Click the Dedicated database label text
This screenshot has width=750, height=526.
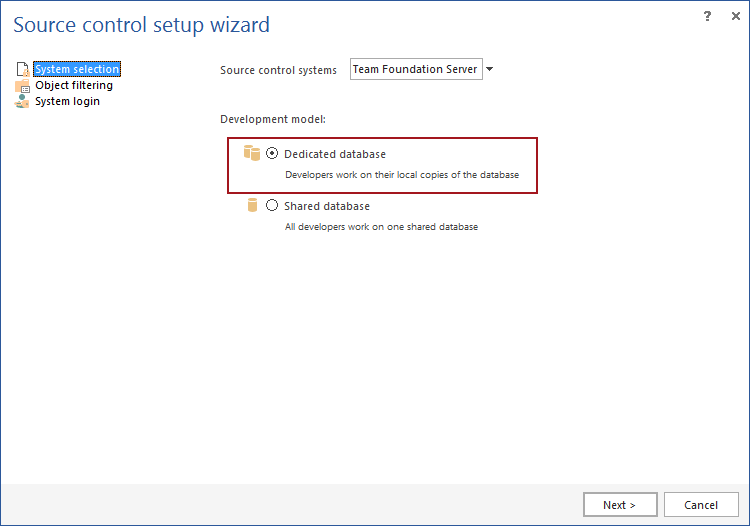335,154
